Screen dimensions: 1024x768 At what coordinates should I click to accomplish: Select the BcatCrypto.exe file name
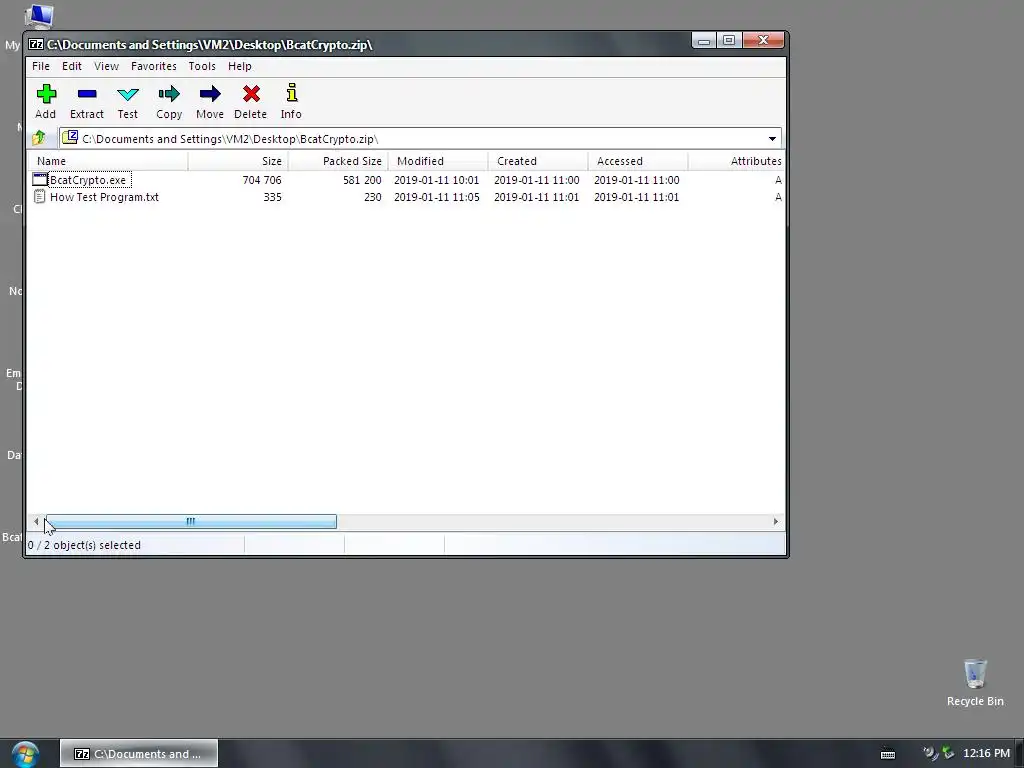click(88, 180)
